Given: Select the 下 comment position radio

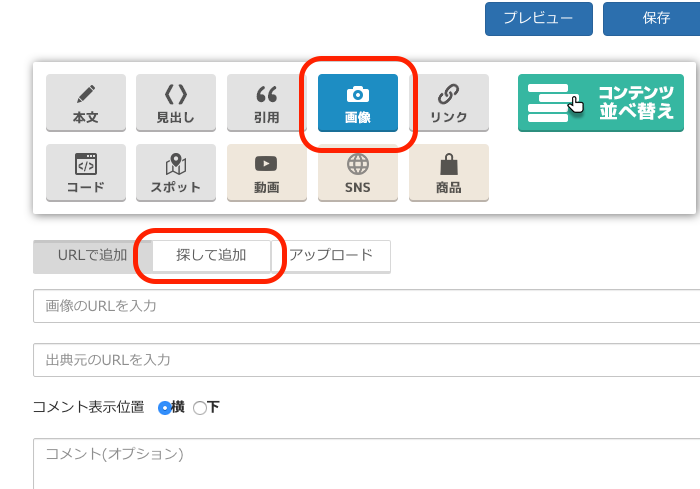Looking at the screenshot, I should [200, 408].
